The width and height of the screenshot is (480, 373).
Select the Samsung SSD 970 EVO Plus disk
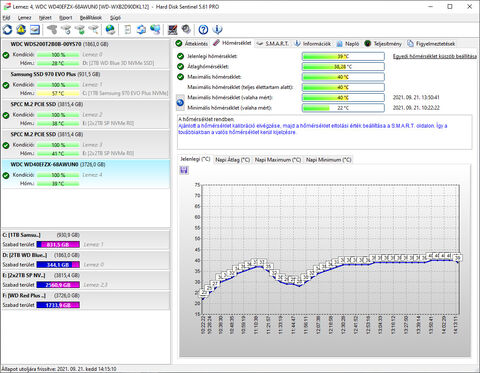coord(86,84)
